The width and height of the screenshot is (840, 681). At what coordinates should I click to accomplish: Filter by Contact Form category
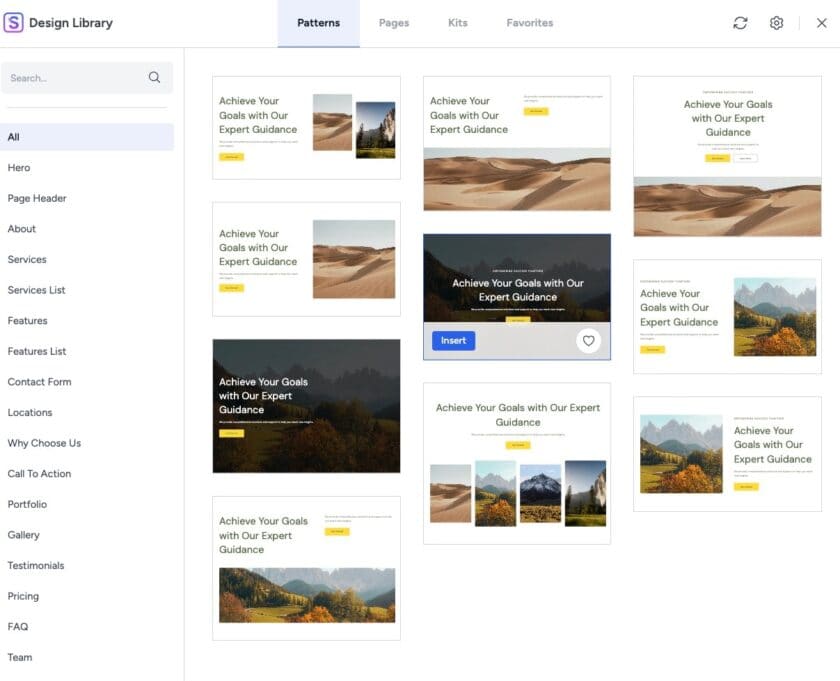coord(39,382)
